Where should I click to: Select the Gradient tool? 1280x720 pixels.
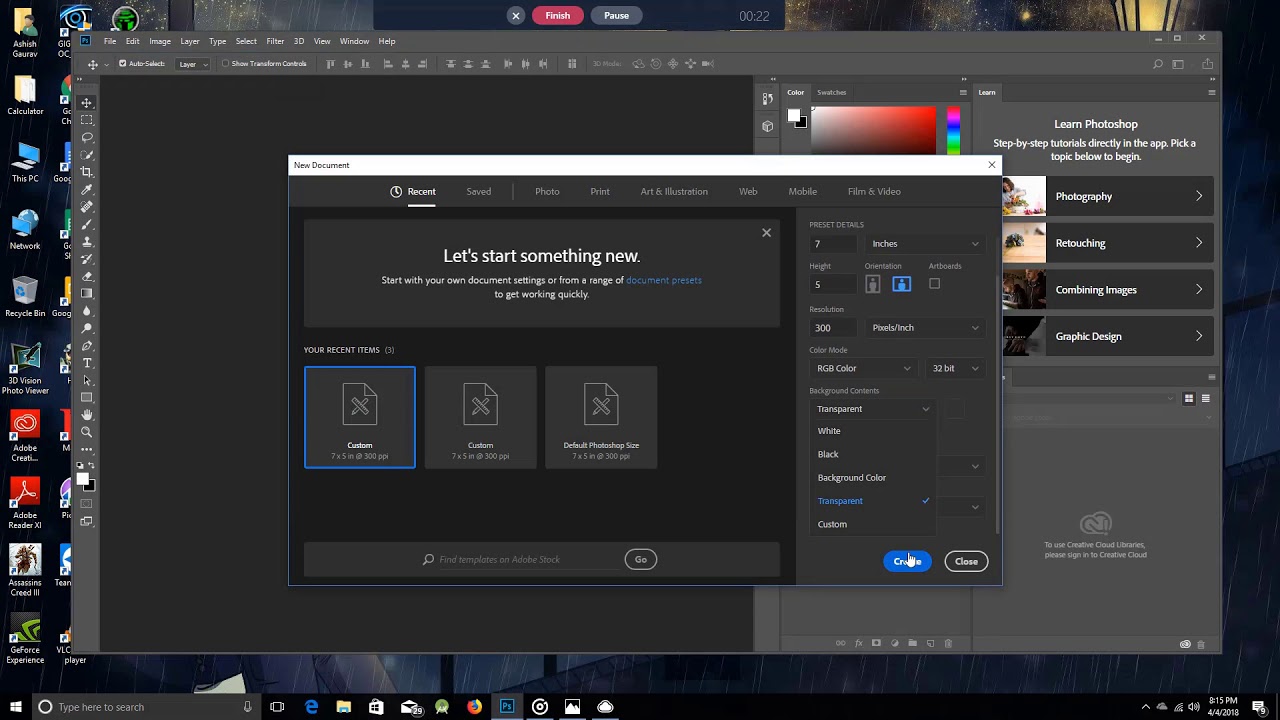coord(87,293)
